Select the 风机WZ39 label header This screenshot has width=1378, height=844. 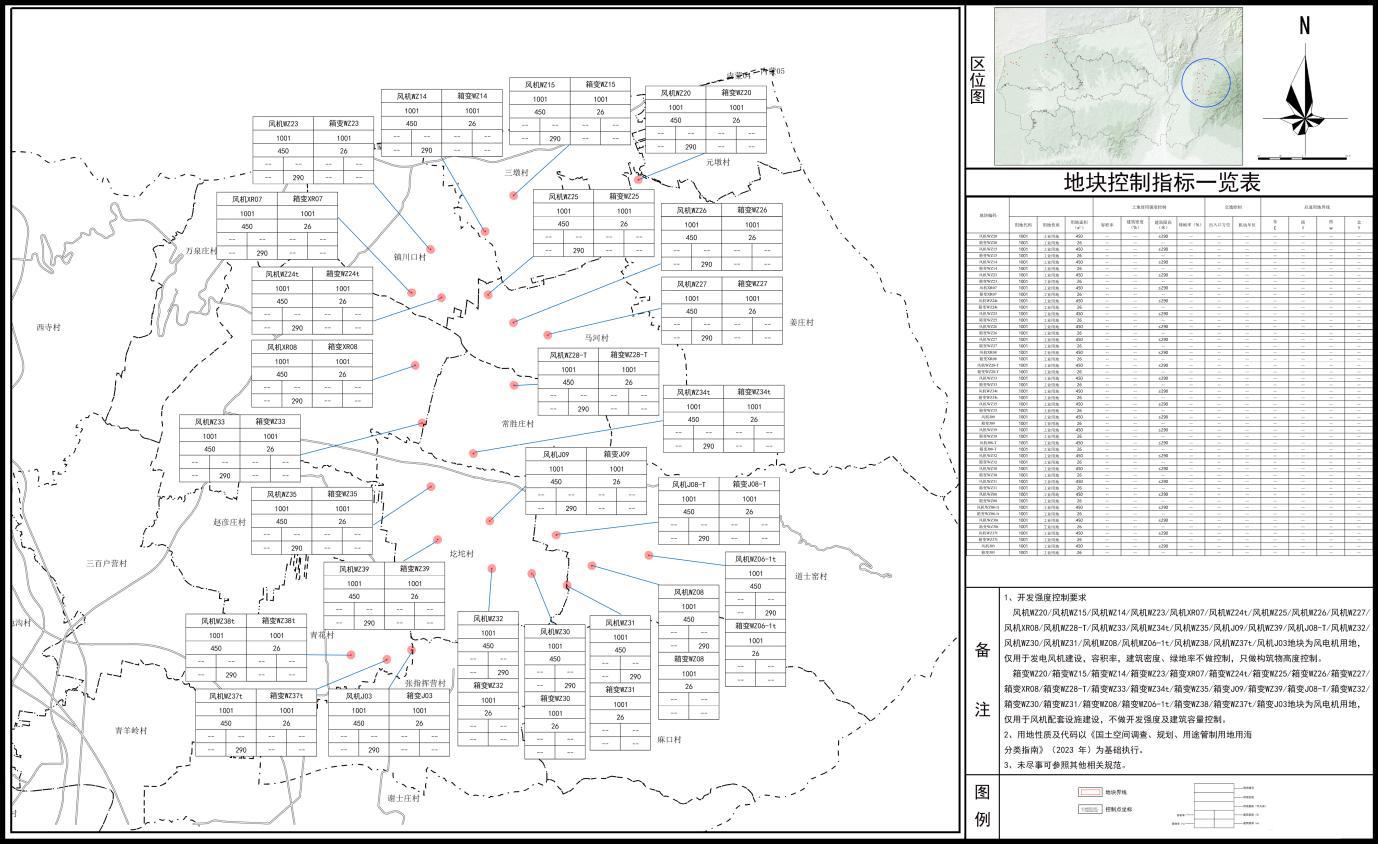click(353, 569)
